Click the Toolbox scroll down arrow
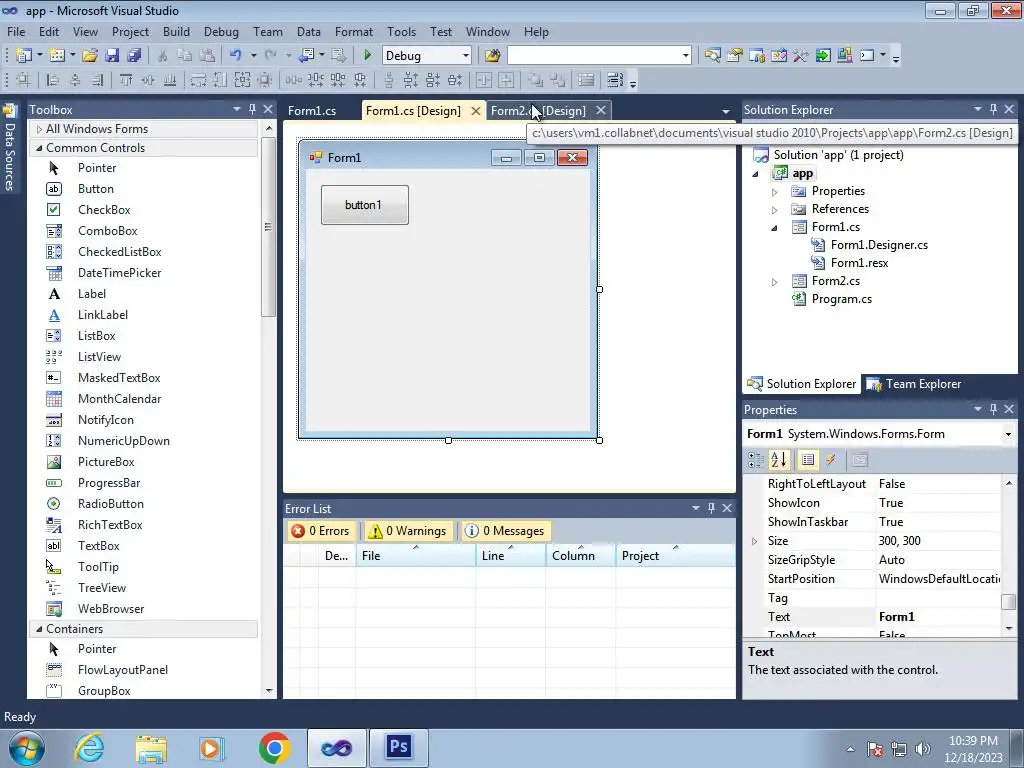The height and width of the screenshot is (768, 1024). pos(268,690)
